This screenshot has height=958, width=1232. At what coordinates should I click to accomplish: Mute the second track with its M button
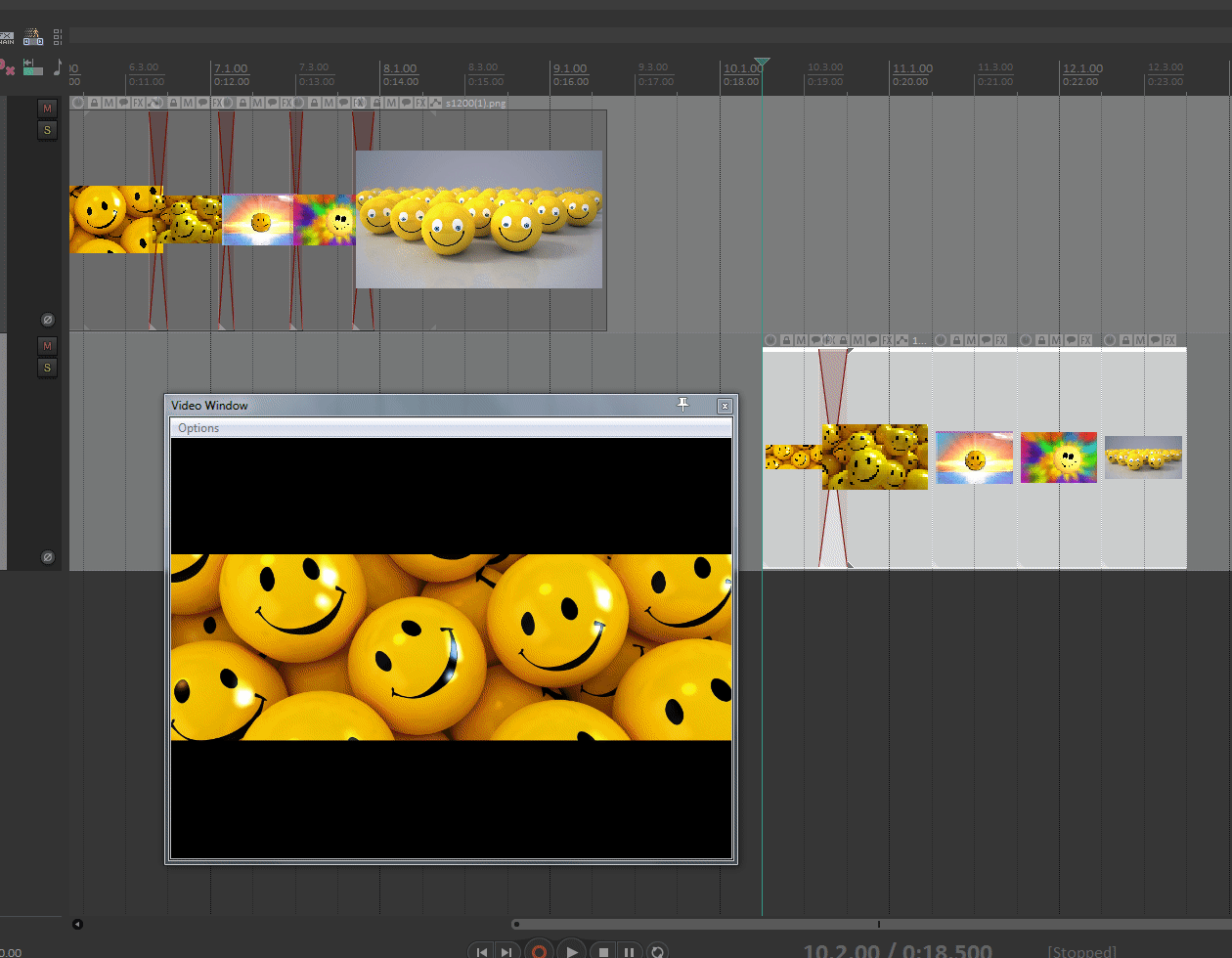point(47,345)
